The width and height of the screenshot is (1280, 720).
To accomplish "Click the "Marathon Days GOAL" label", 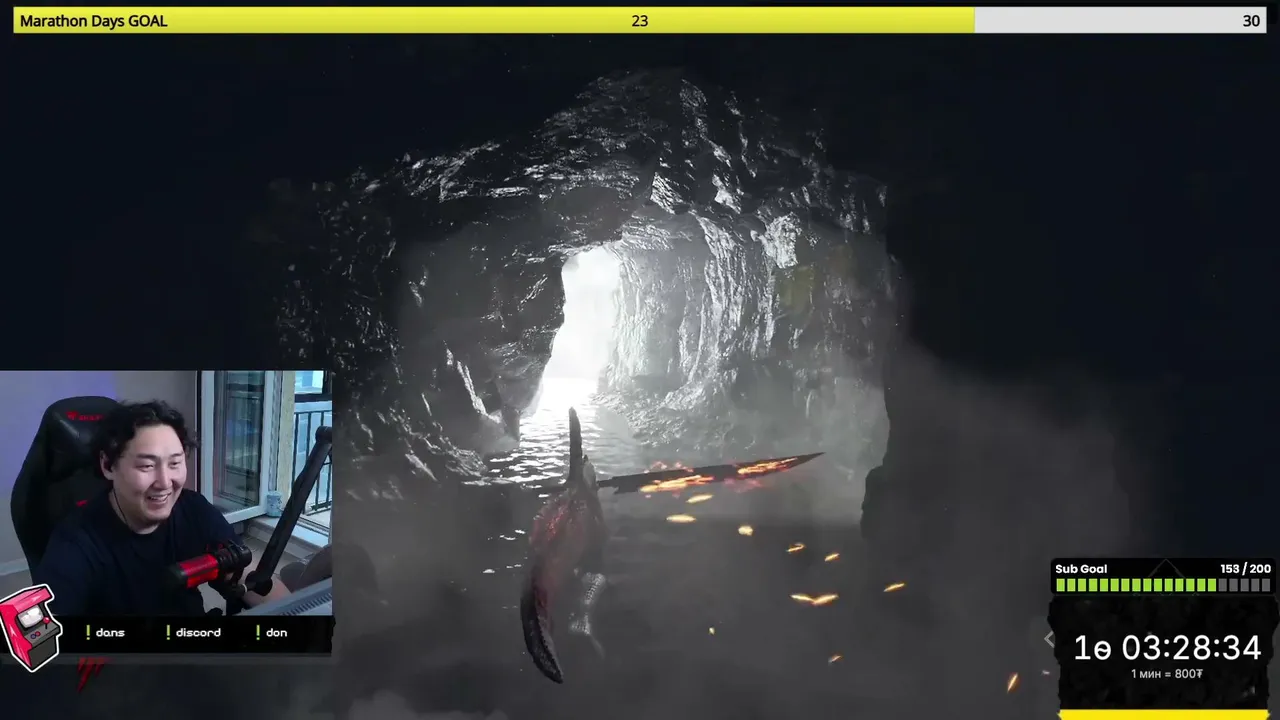I will click(93, 21).
